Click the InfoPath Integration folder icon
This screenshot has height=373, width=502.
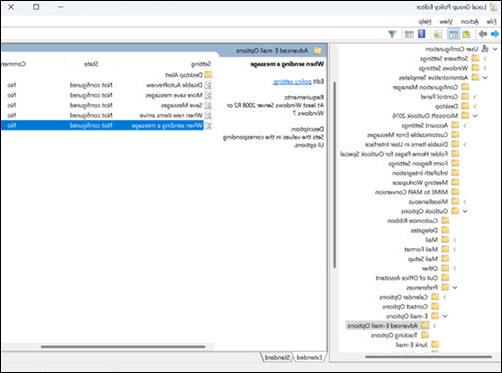point(455,173)
